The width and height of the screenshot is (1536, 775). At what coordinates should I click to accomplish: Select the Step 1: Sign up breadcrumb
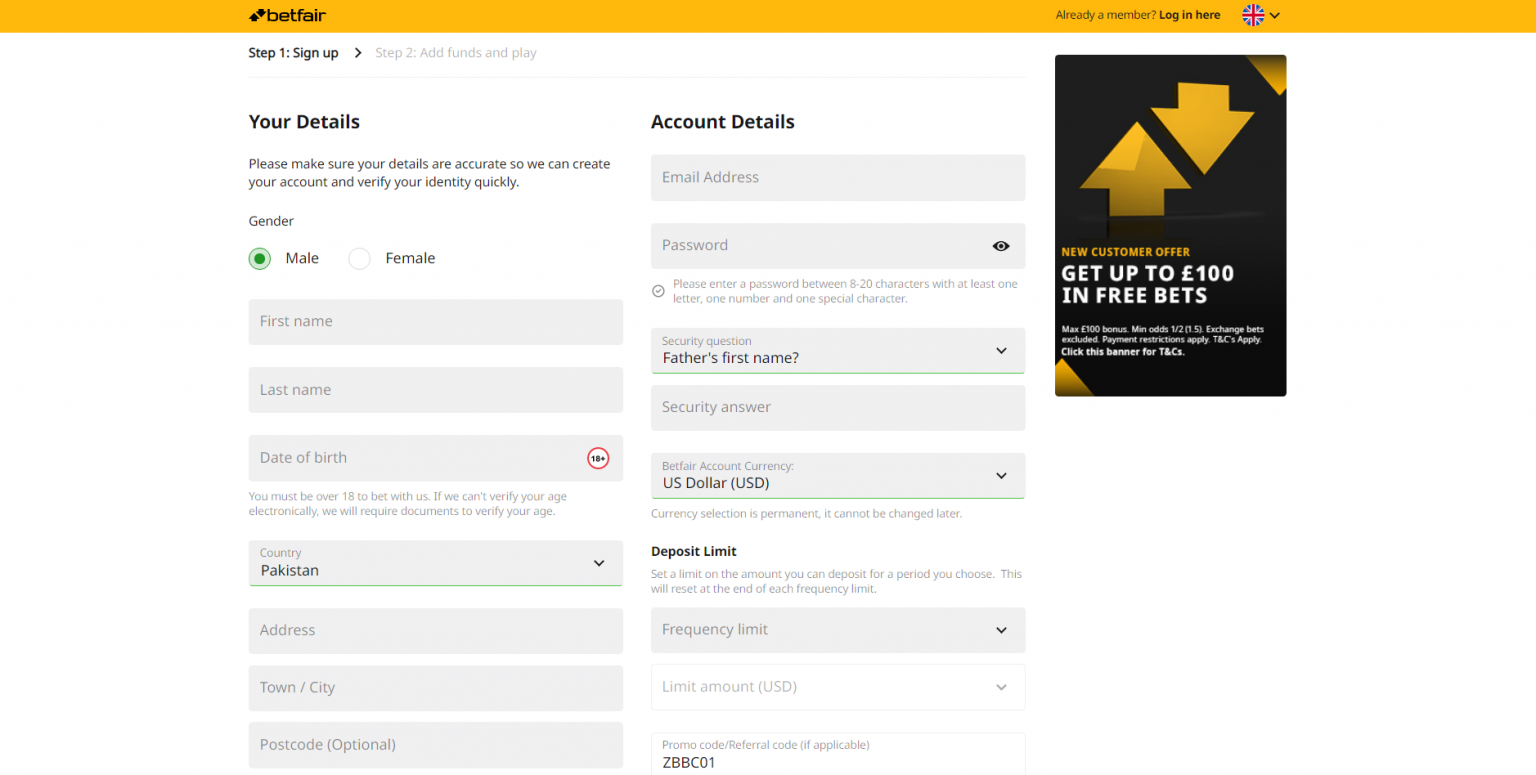click(293, 53)
